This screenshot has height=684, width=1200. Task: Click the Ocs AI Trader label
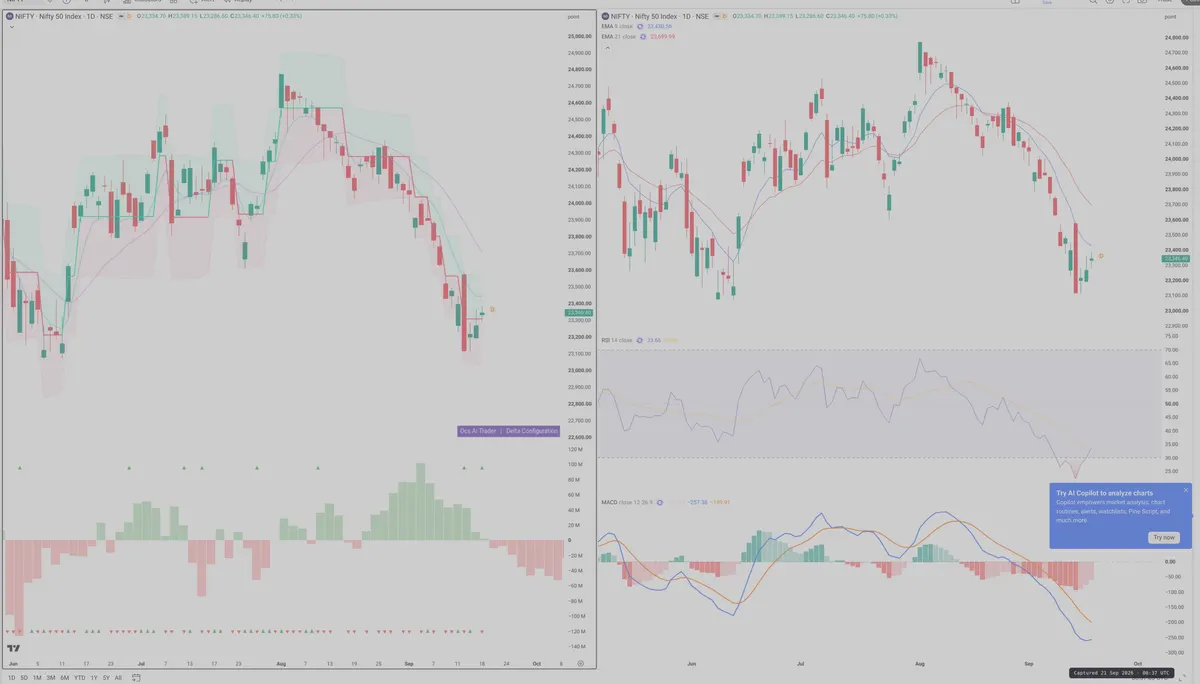(x=478, y=431)
